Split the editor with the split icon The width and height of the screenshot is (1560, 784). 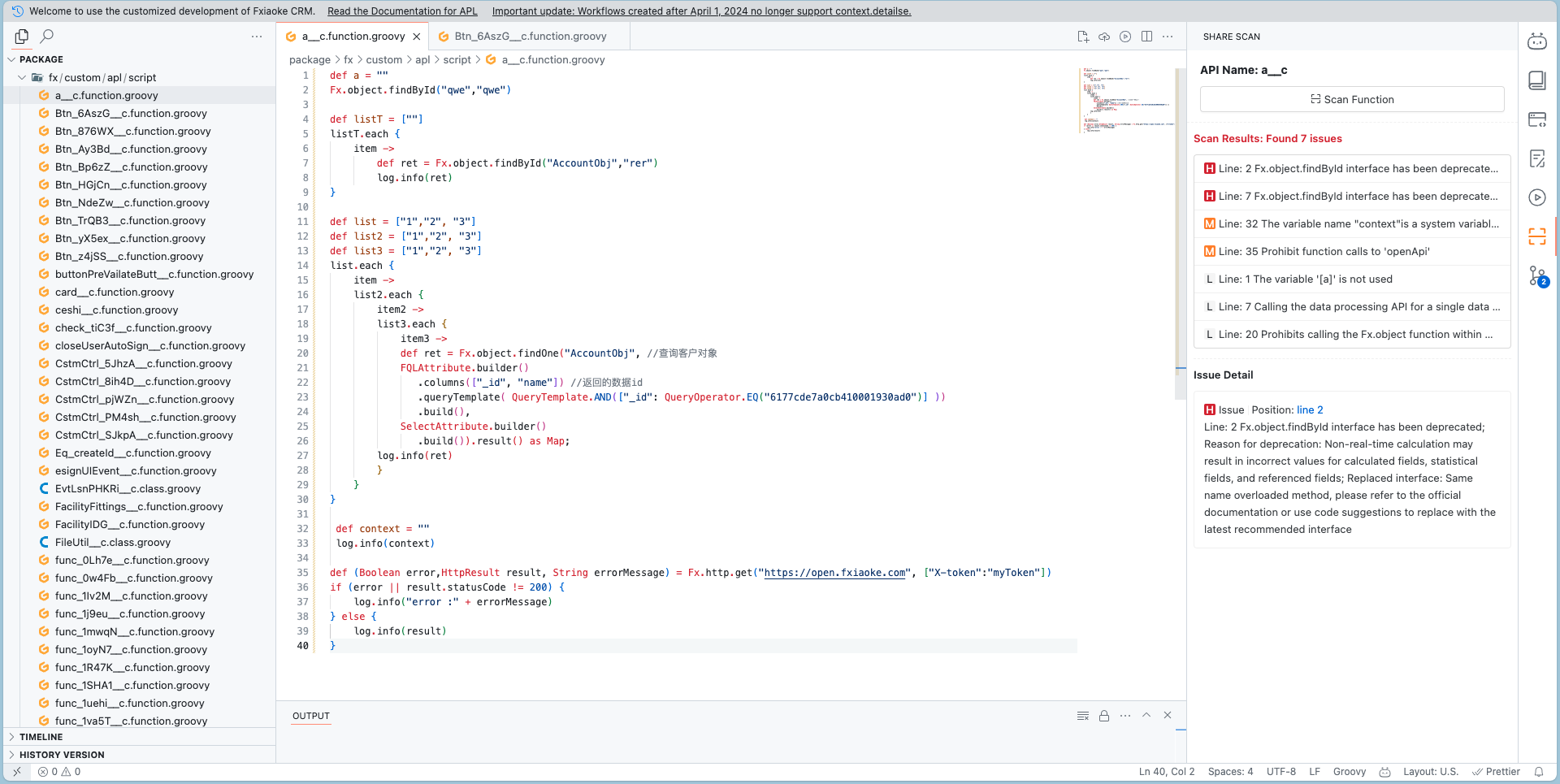tap(1146, 37)
